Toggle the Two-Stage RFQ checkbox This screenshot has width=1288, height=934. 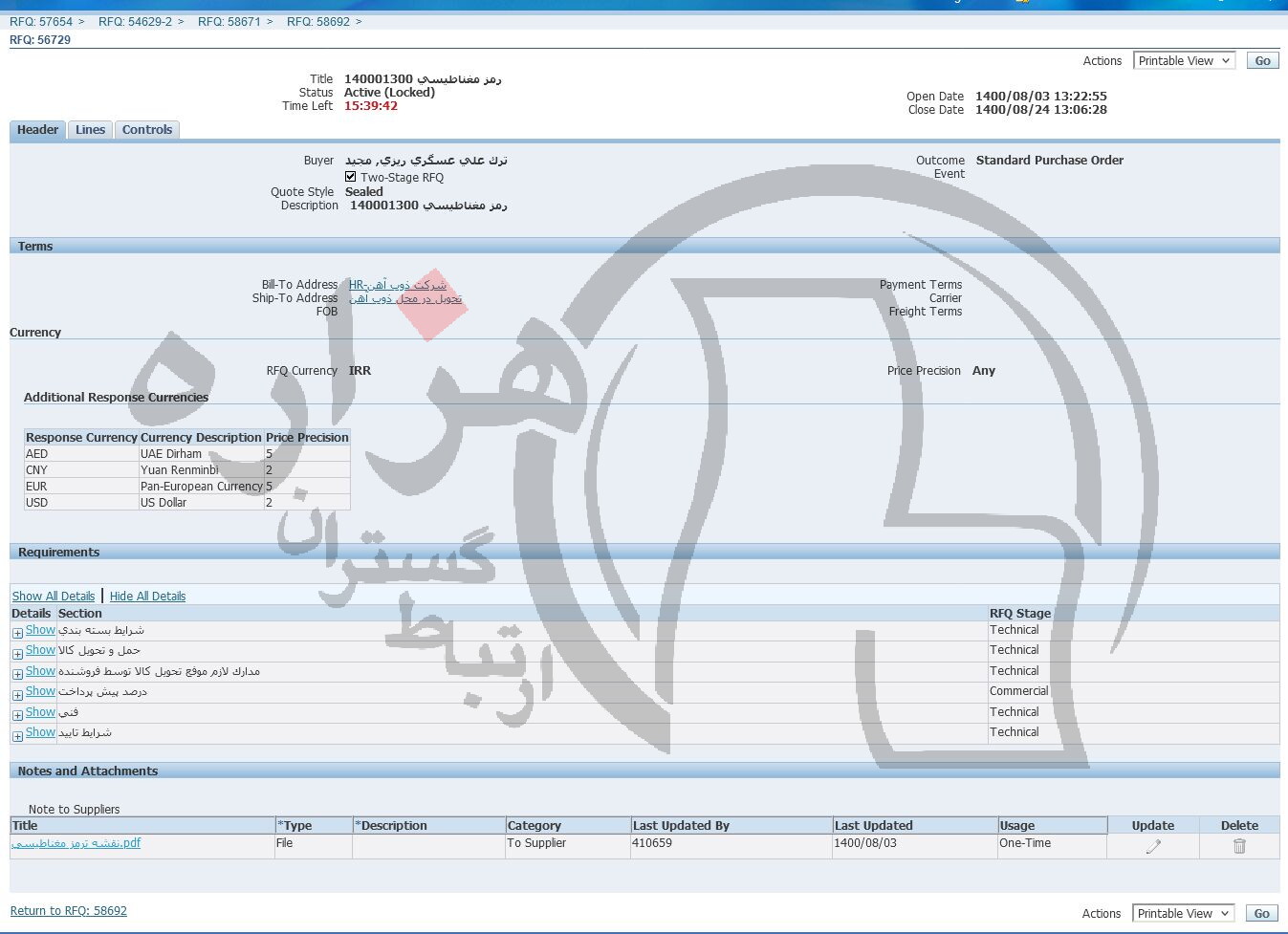tap(351, 177)
